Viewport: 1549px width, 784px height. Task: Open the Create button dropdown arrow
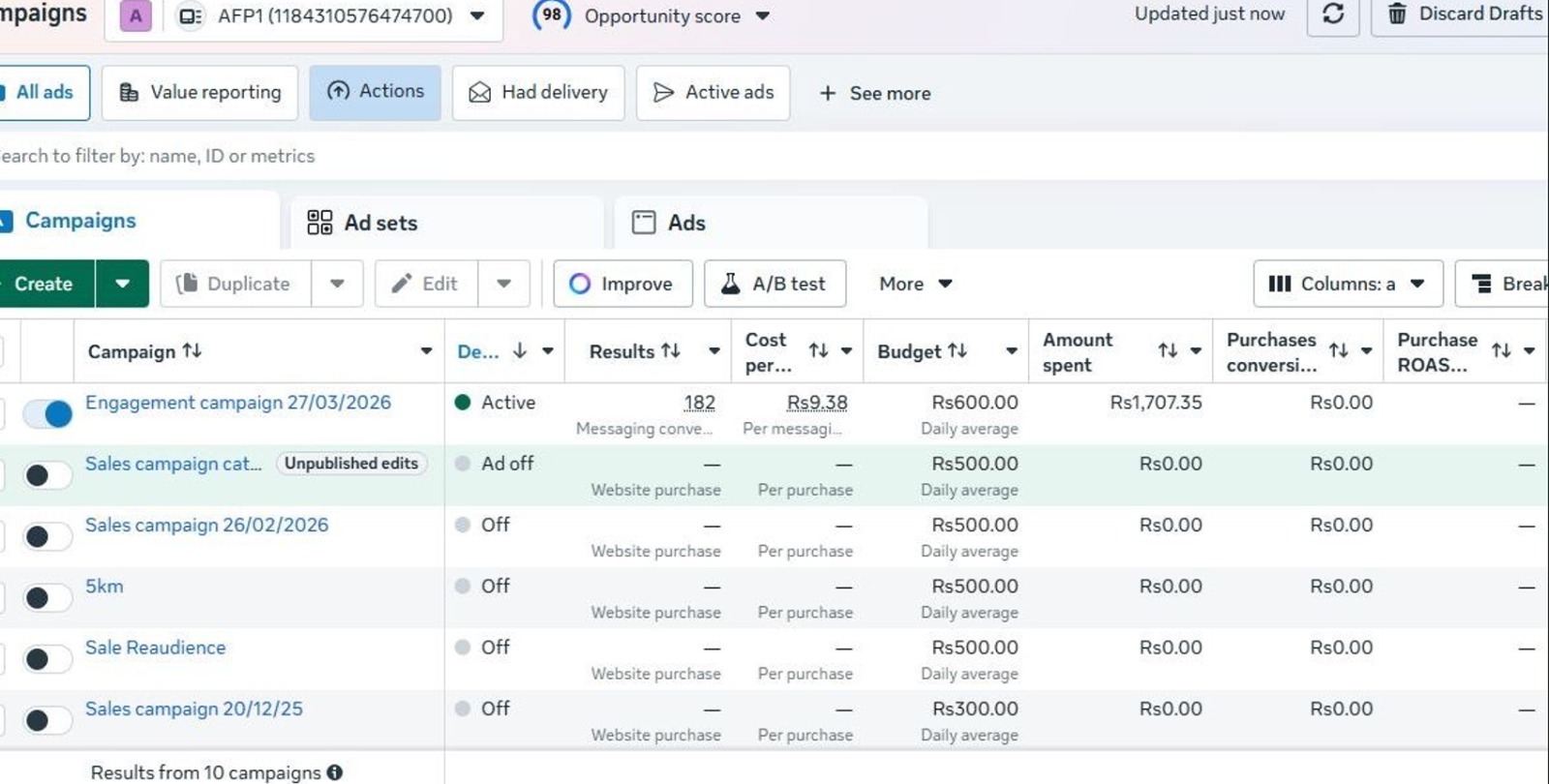pos(122,284)
